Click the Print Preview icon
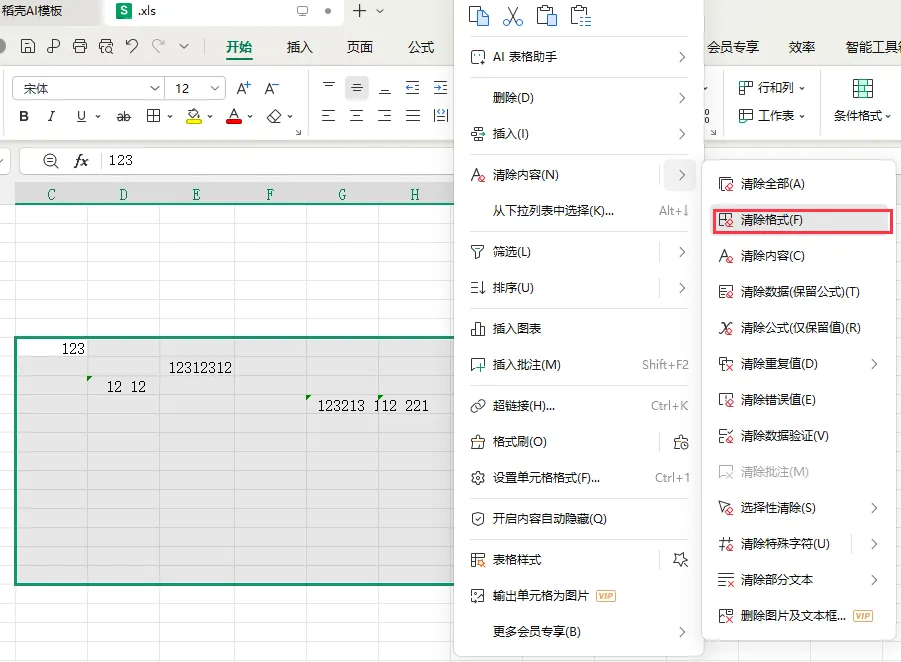Screen dimensions: 901x662 [106, 46]
